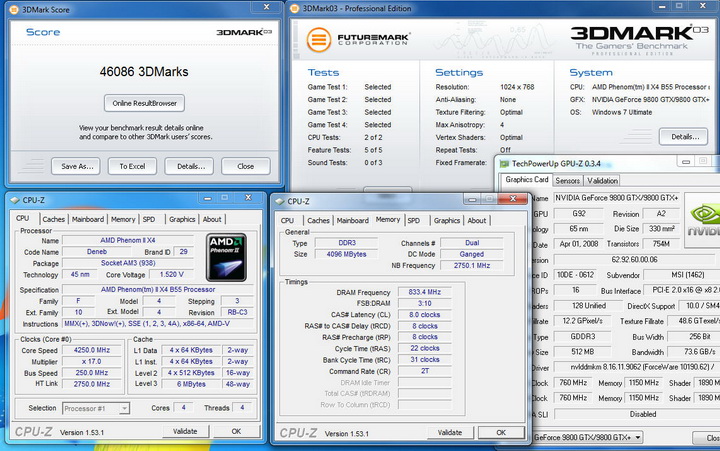Viewport: 720px width, 451px height.
Task: Click the GPU-Z title bar icon
Action: 504,163
